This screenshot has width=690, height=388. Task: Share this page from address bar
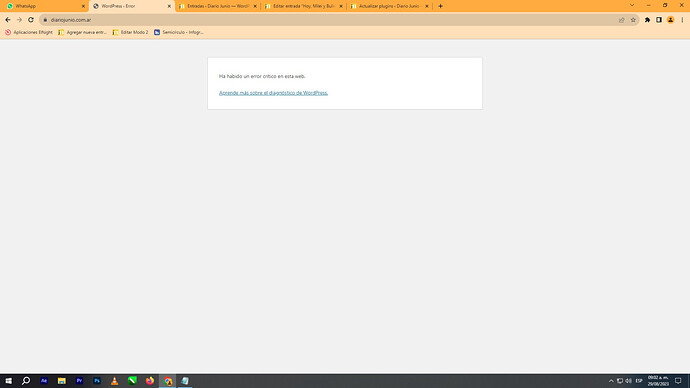click(621, 20)
